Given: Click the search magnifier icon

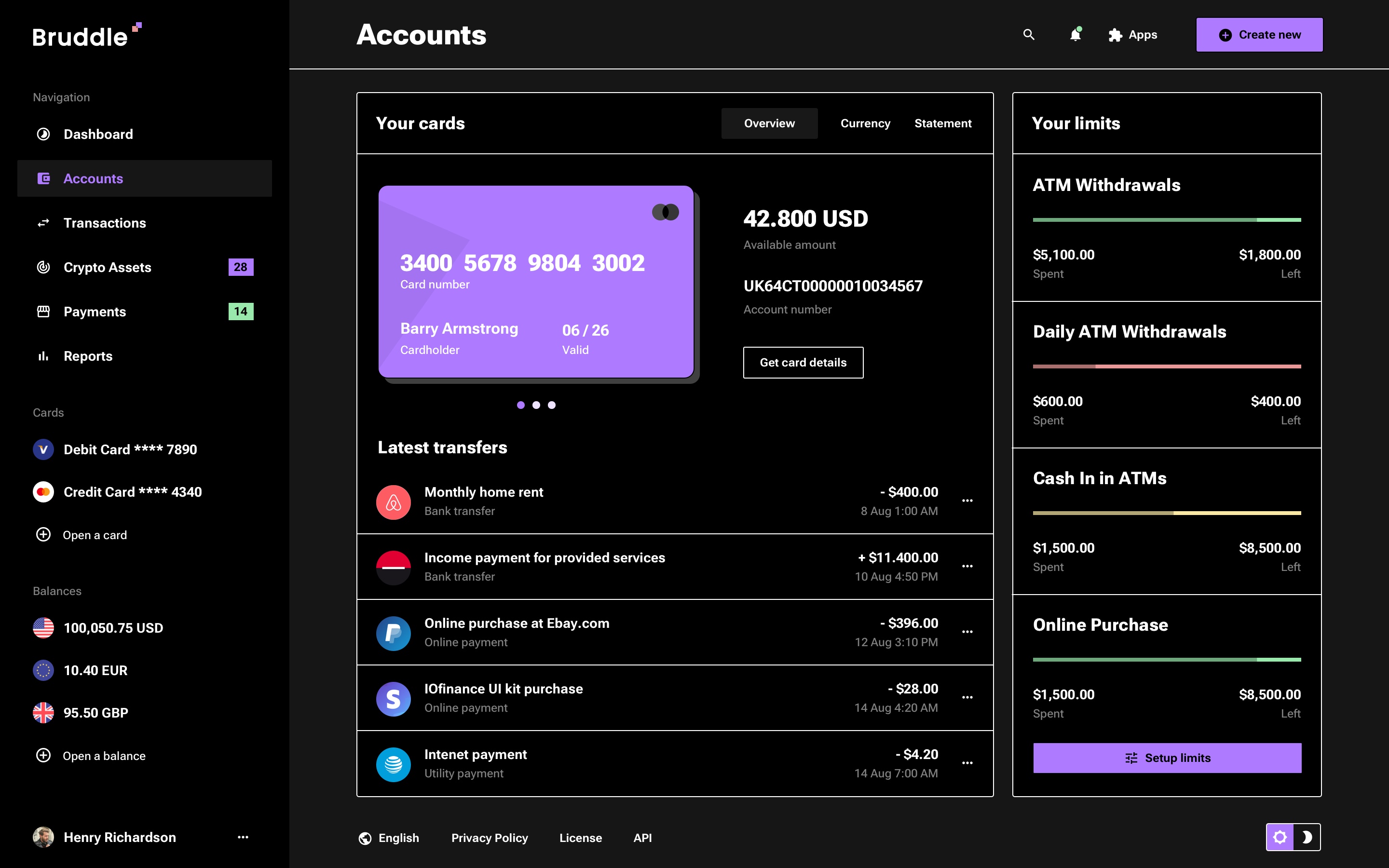Looking at the screenshot, I should click(1029, 34).
